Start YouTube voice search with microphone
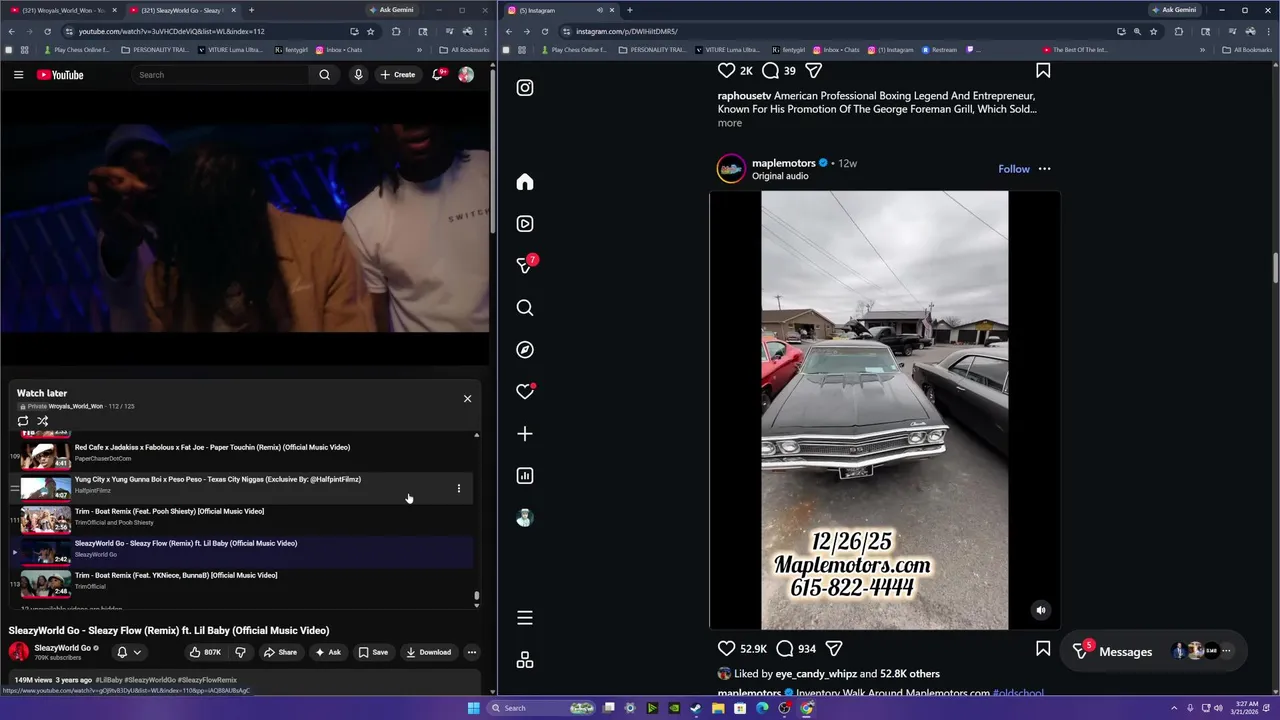1280x720 pixels. coord(358,75)
